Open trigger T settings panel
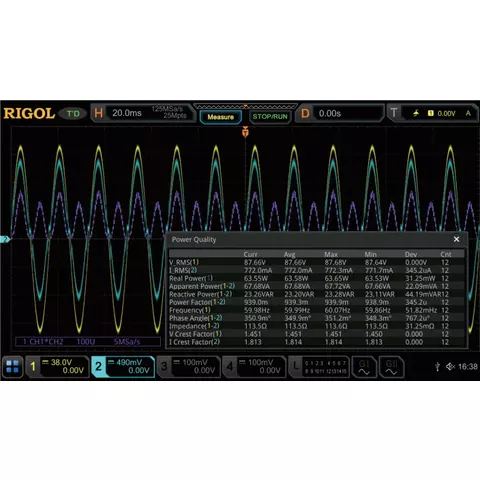The width and height of the screenshot is (480, 480). 433,113
